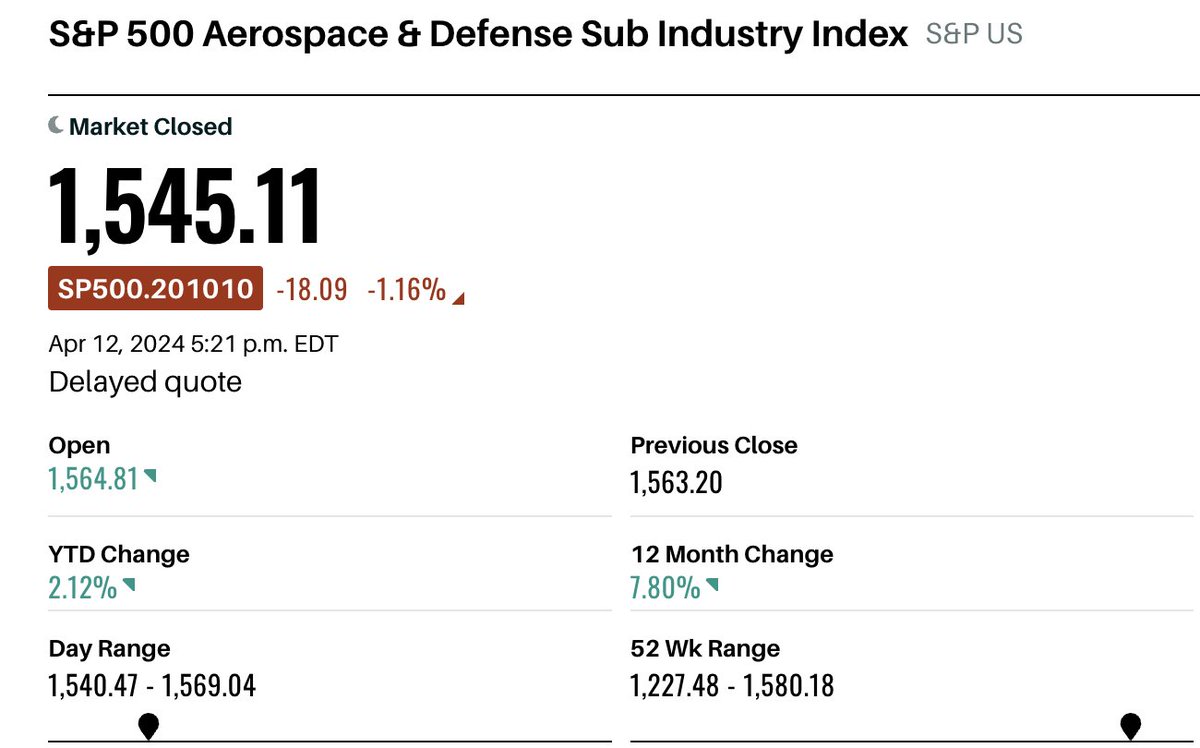Click the YTD Change percentage 2.12%

coord(82,588)
